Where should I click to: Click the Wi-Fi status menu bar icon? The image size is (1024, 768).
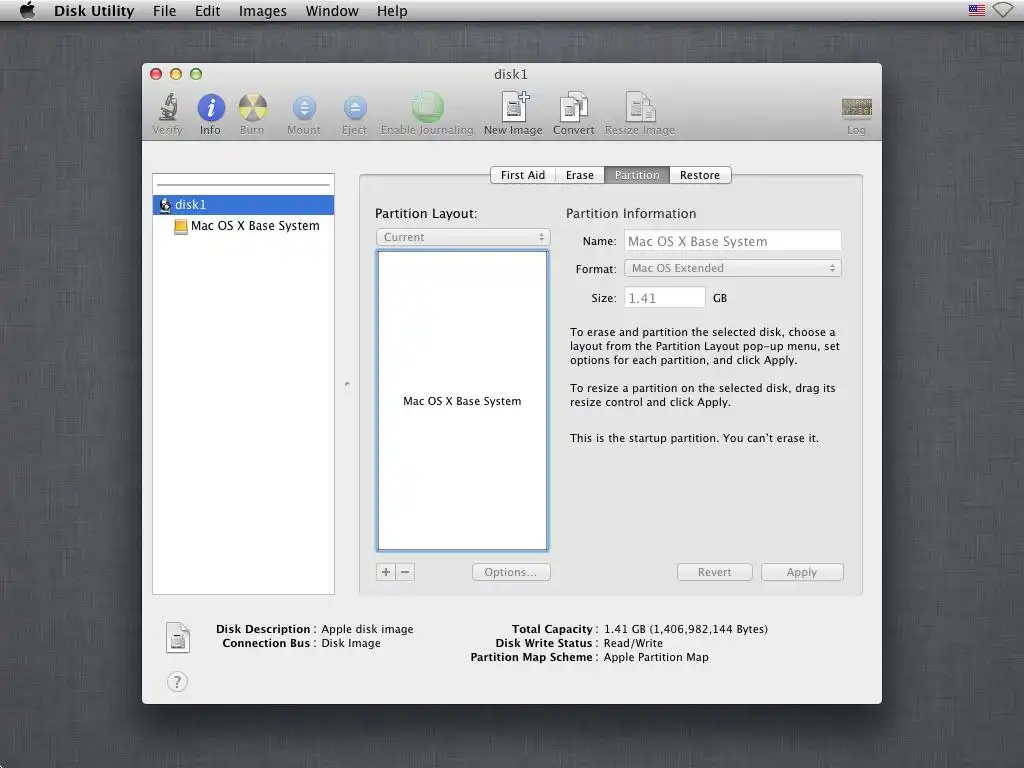tap(1003, 10)
